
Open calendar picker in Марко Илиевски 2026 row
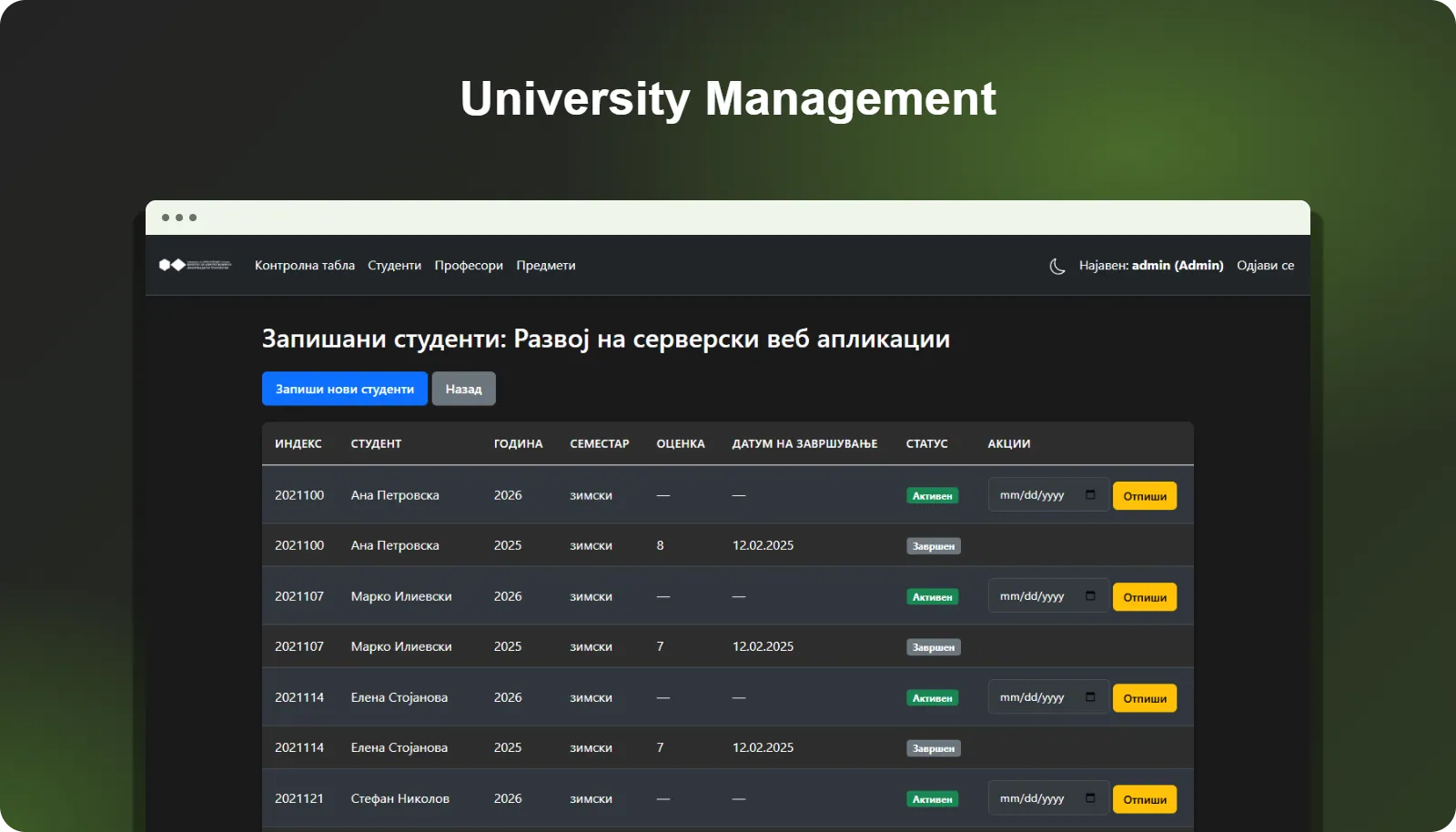1090,595
